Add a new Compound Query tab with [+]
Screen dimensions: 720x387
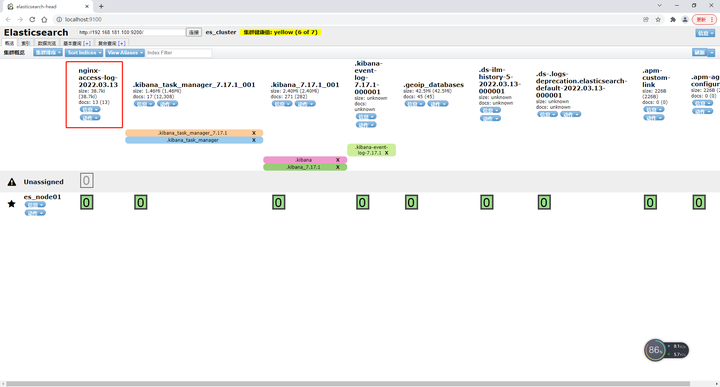coord(122,43)
